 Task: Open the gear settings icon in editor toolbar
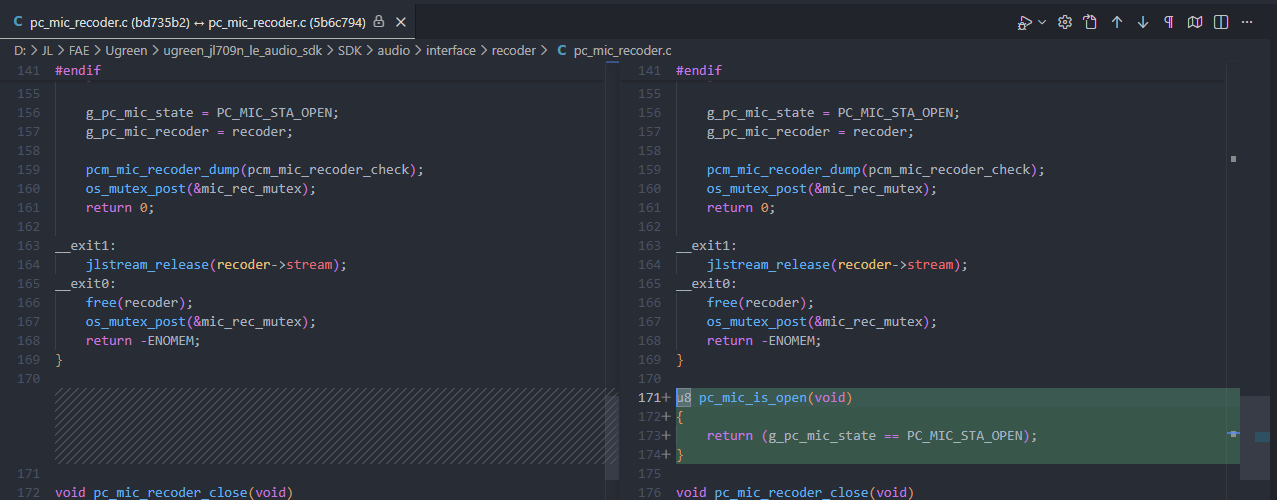point(1065,22)
